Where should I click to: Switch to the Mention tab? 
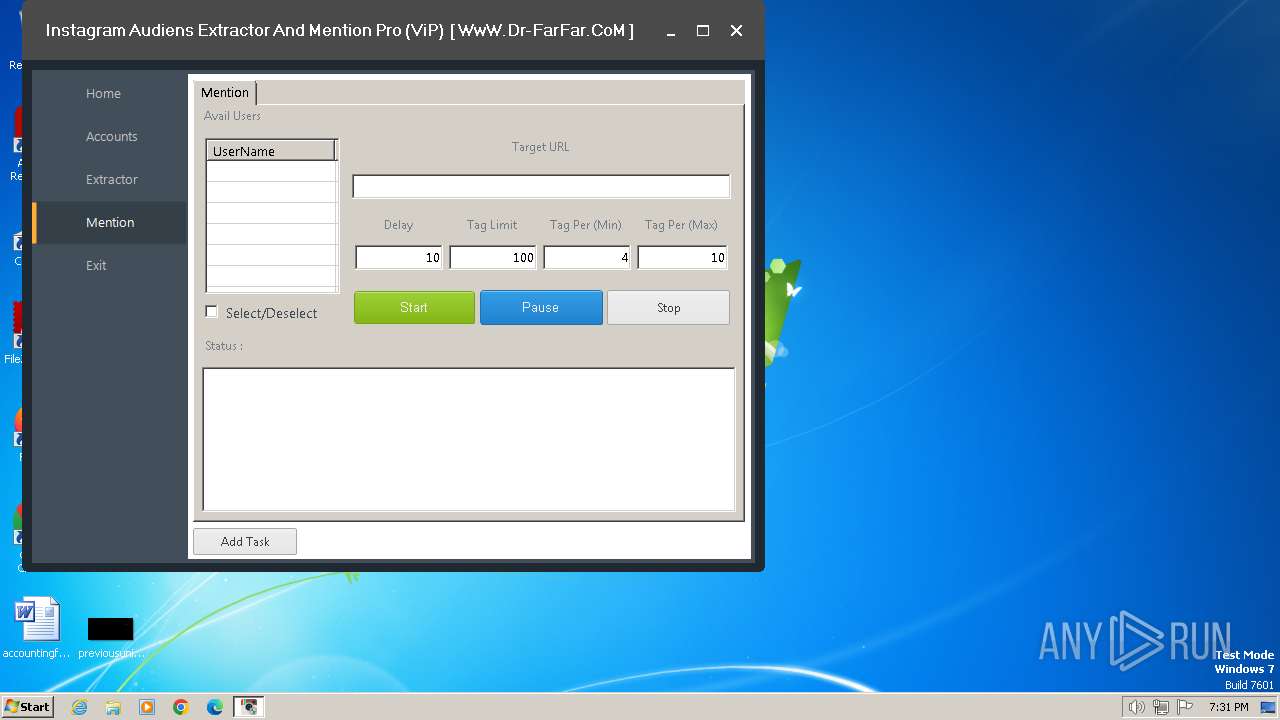(225, 92)
